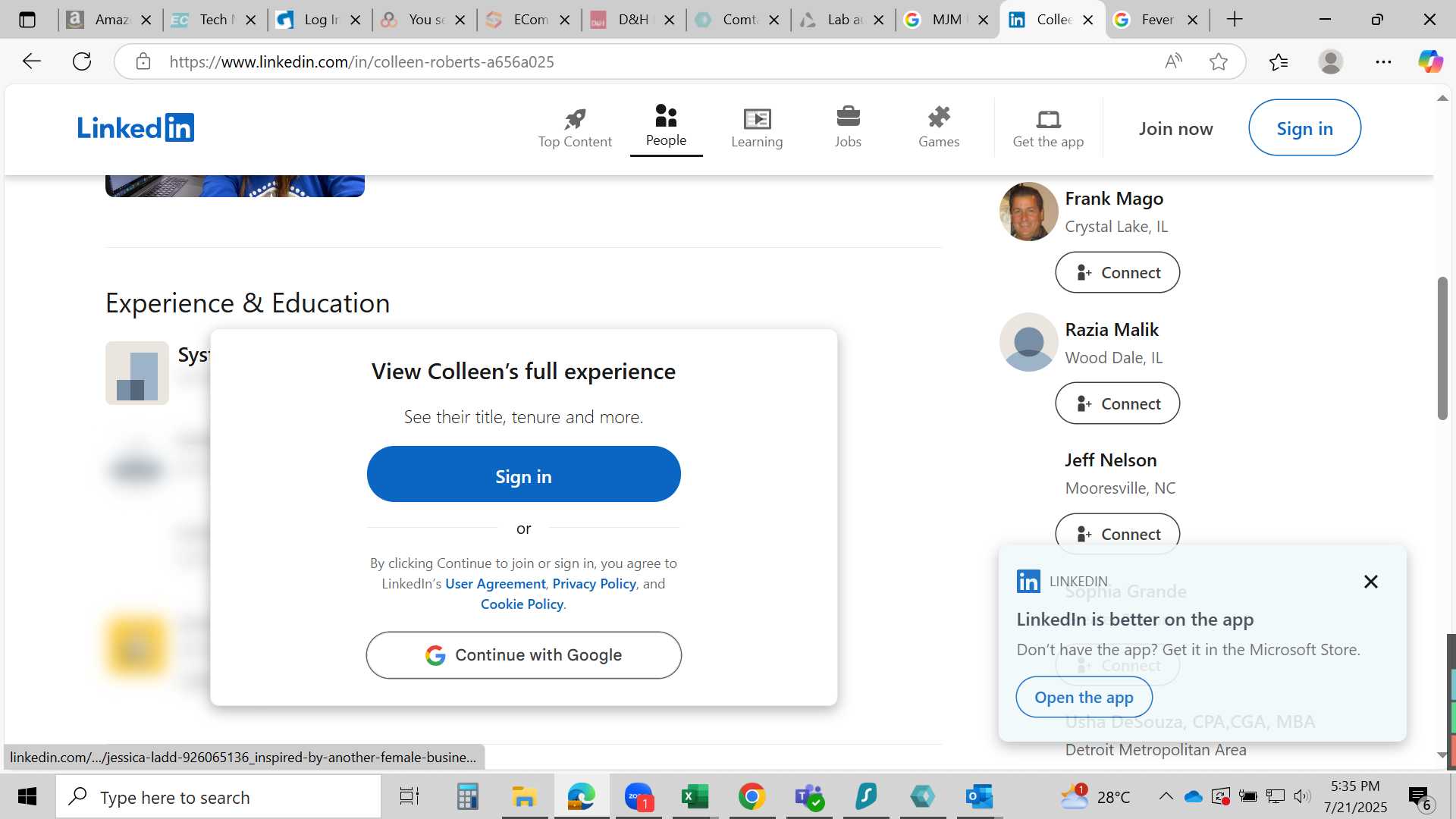This screenshot has width=1456, height=819.
Task: Open Outlook from the taskbar
Action: click(x=979, y=797)
